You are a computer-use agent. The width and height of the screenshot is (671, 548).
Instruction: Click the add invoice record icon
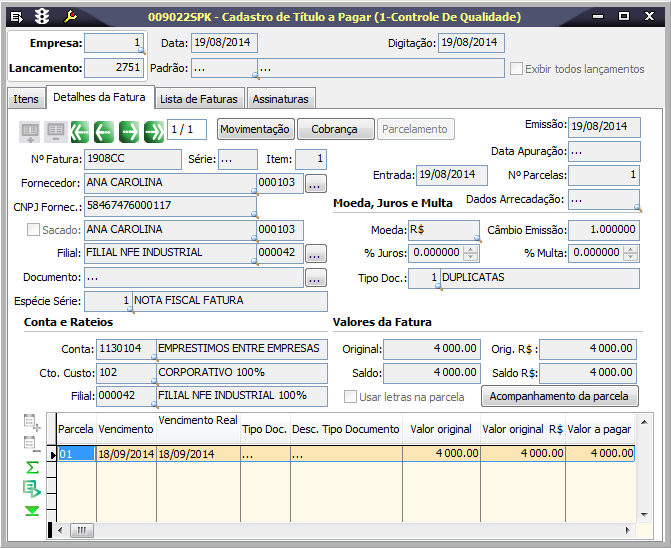pos(30,131)
